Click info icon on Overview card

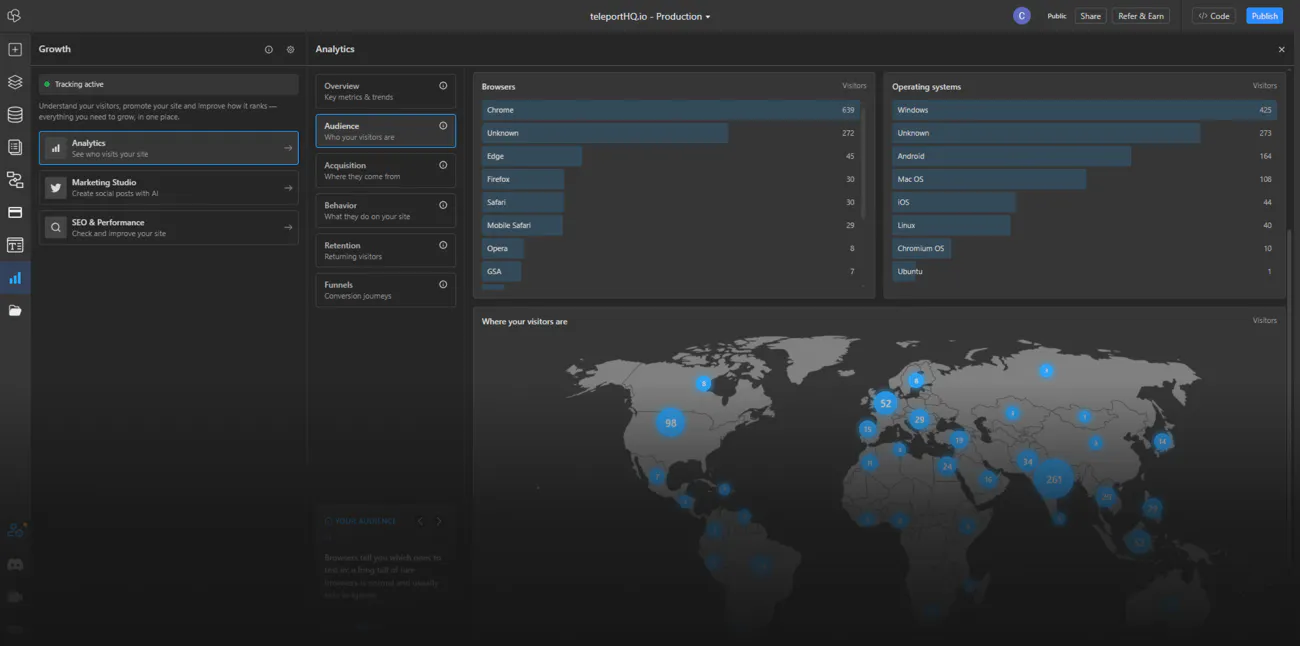(443, 86)
